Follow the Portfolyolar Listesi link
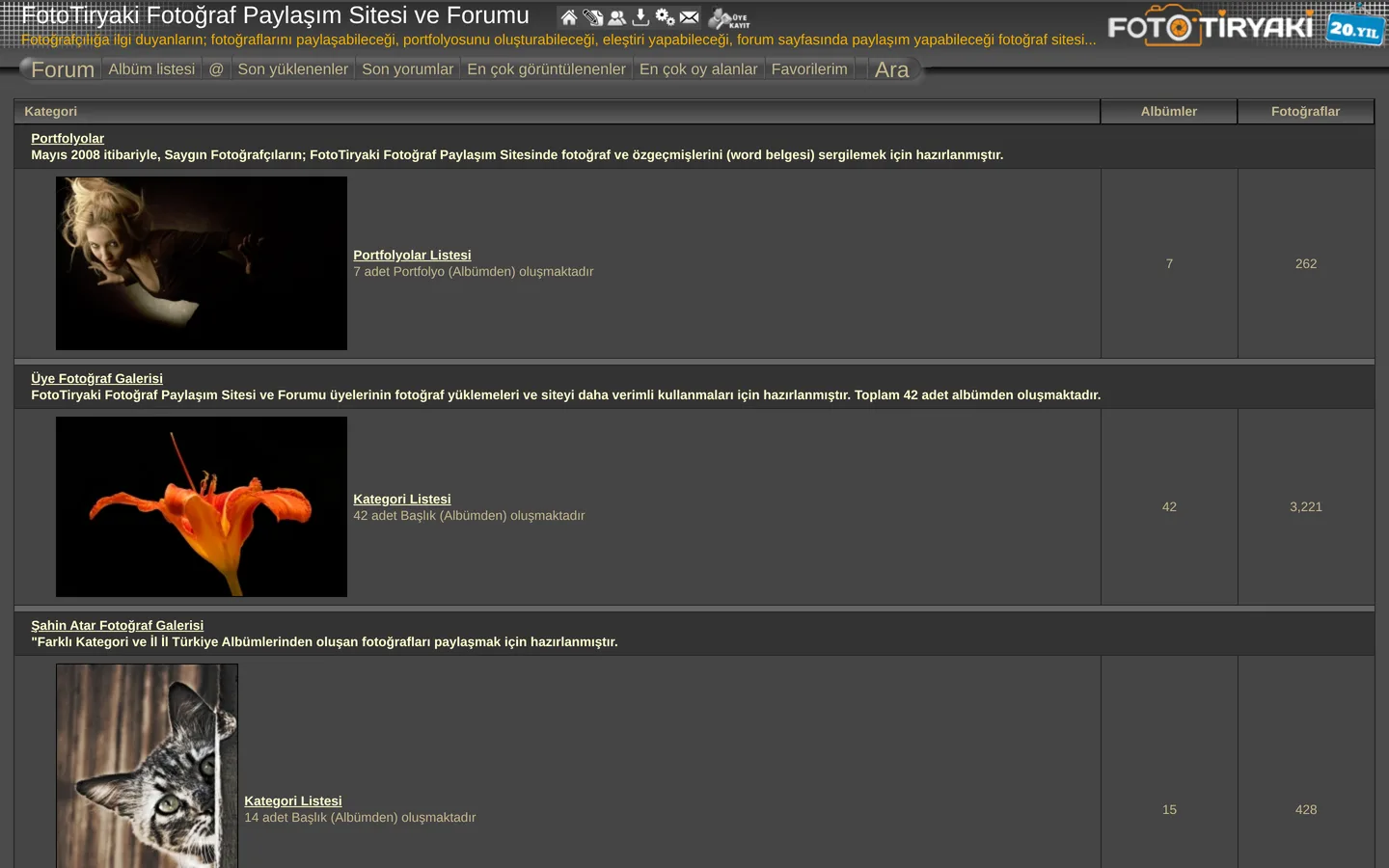This screenshot has width=1389, height=868. tap(412, 255)
